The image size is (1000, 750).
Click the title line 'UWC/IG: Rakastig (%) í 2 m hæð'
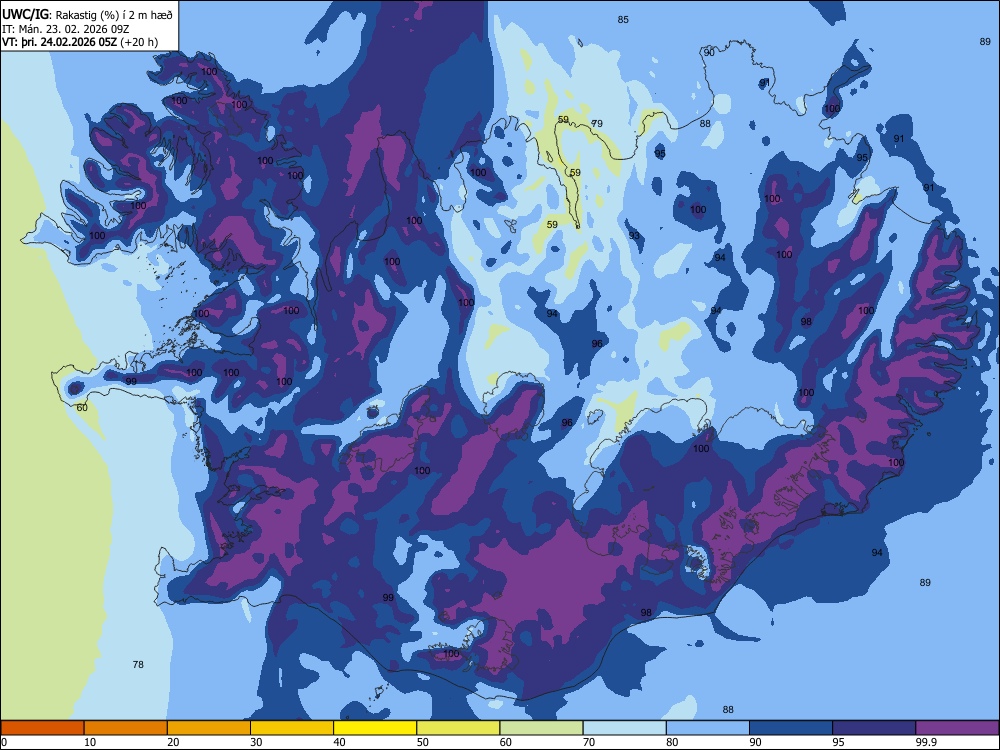[x=87, y=14]
